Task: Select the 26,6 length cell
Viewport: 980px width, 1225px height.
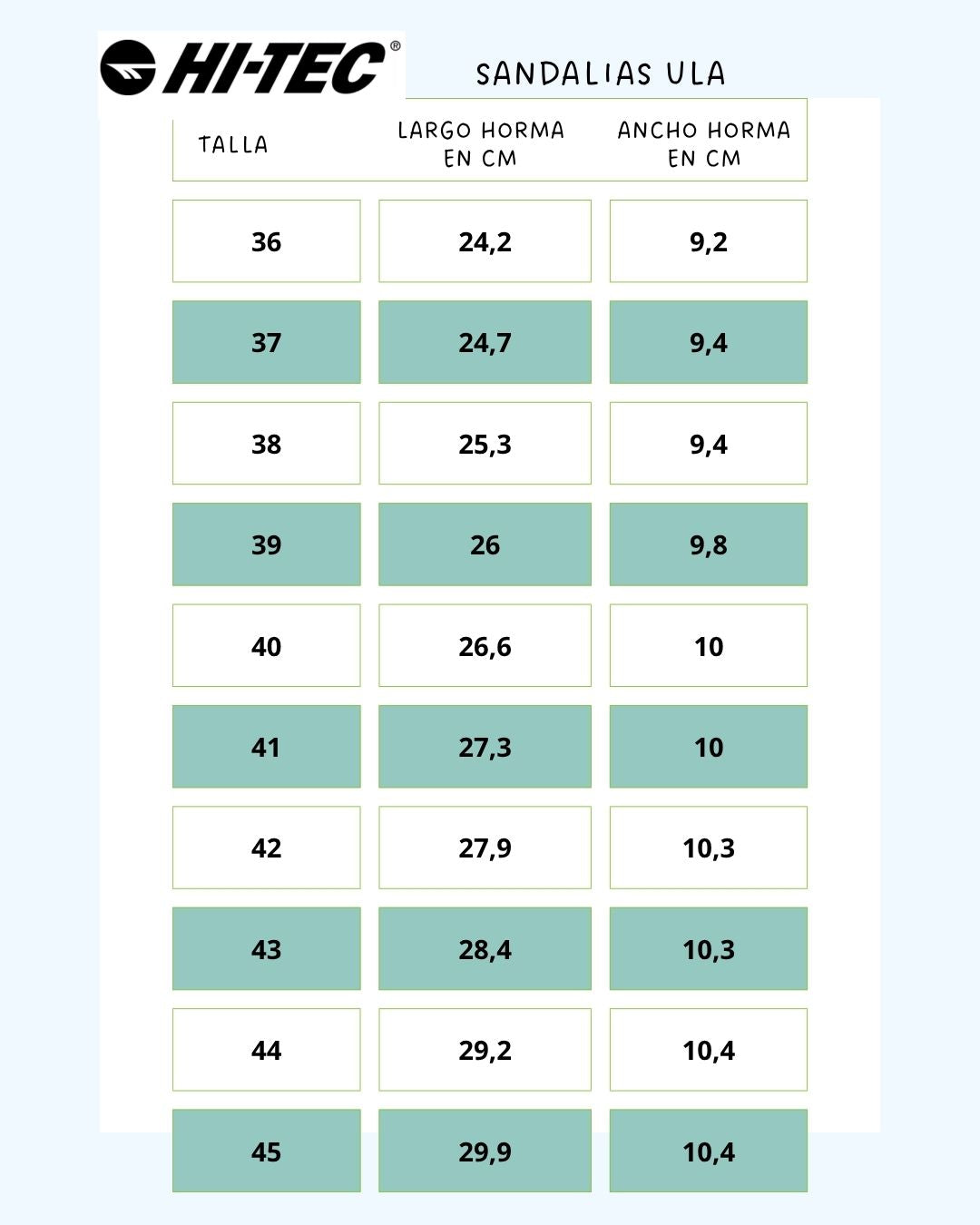Action: (x=485, y=646)
